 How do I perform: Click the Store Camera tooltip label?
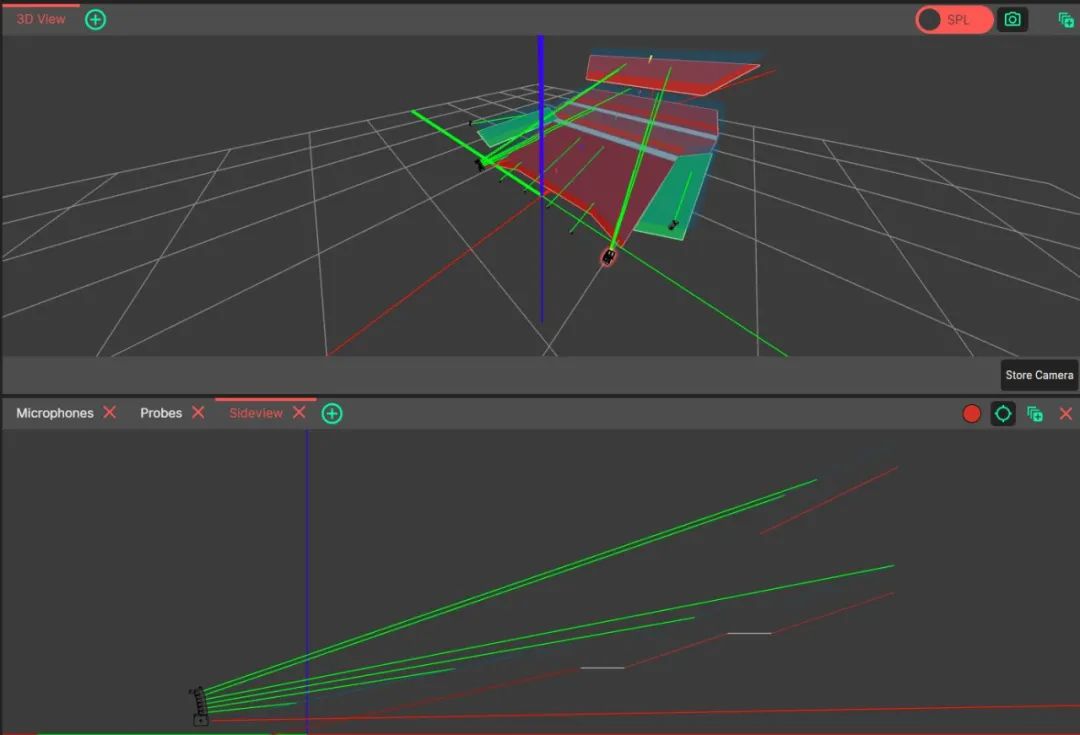1039,375
